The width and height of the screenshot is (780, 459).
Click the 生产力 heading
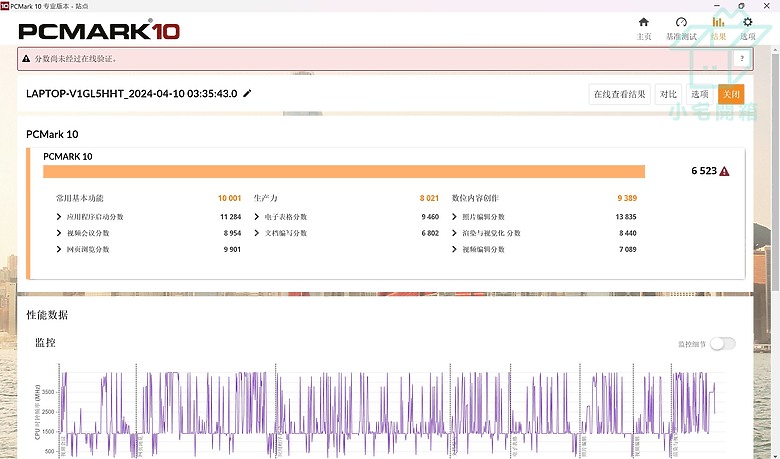[x=266, y=198]
